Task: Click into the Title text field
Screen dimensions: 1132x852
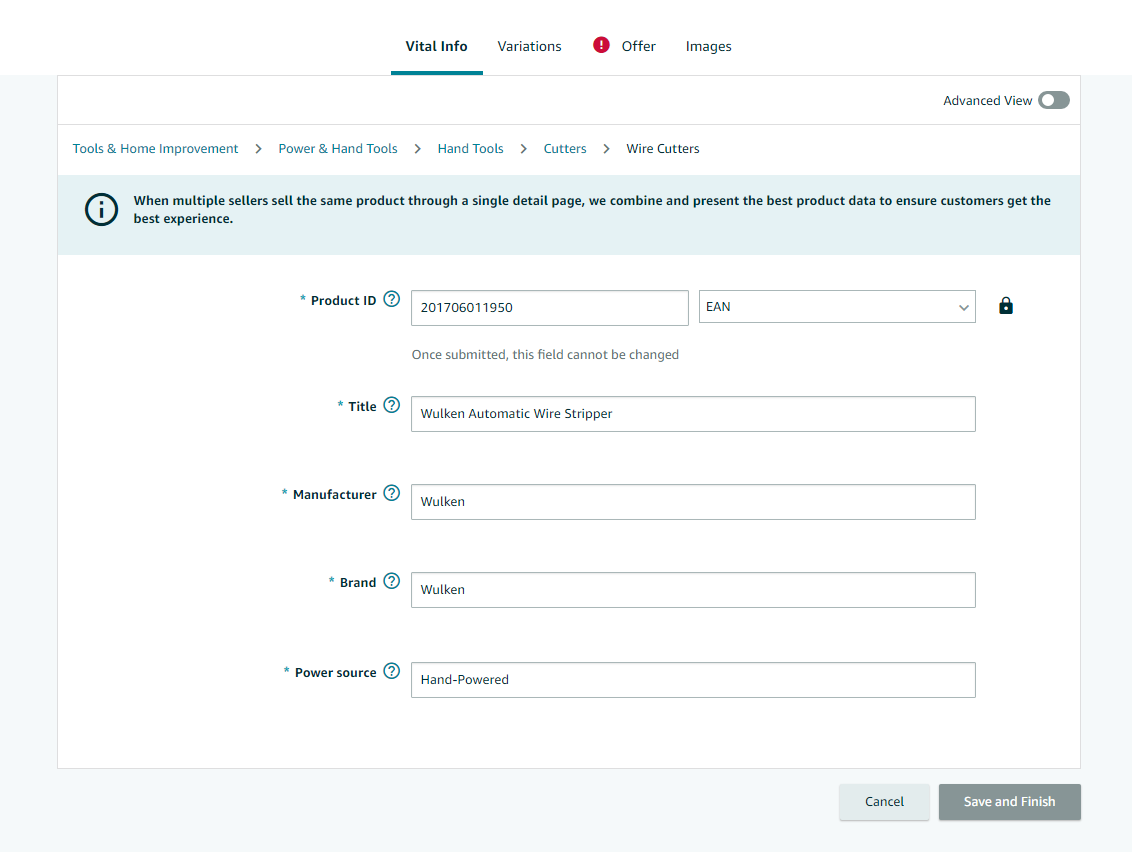Action: (x=692, y=413)
